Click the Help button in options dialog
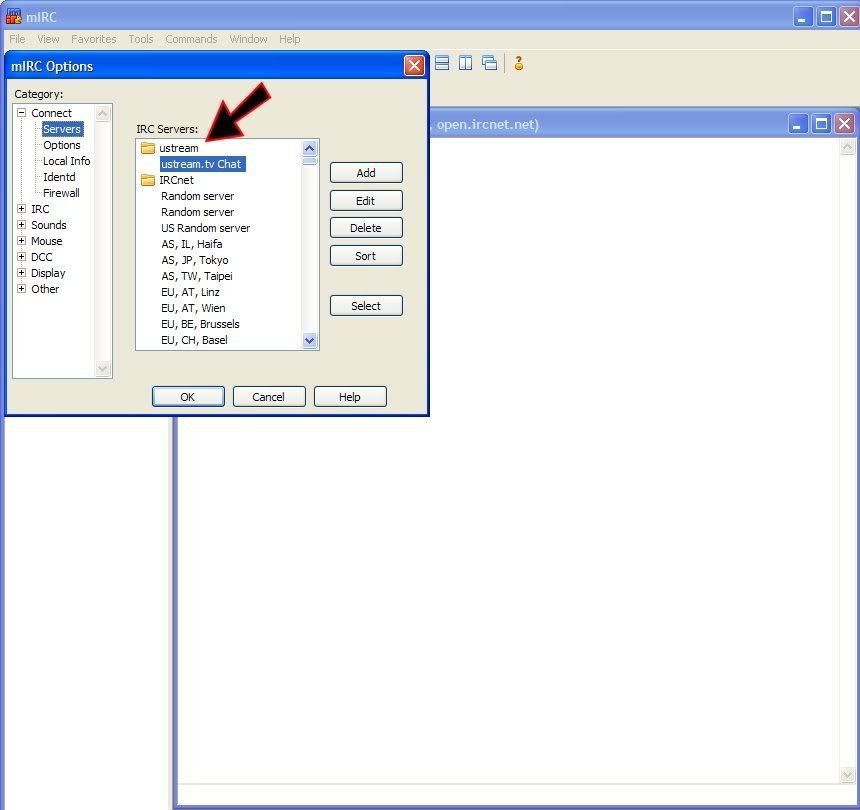 tap(350, 396)
